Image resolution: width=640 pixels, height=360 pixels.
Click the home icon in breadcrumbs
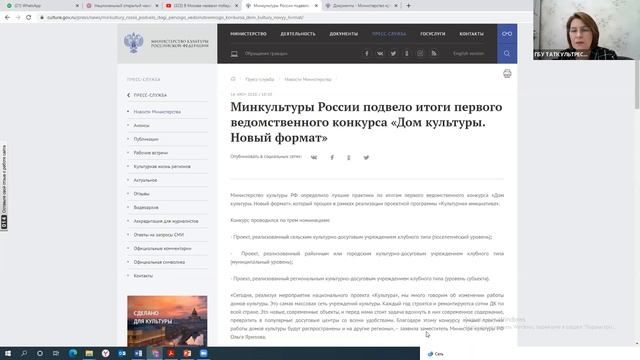[233, 79]
